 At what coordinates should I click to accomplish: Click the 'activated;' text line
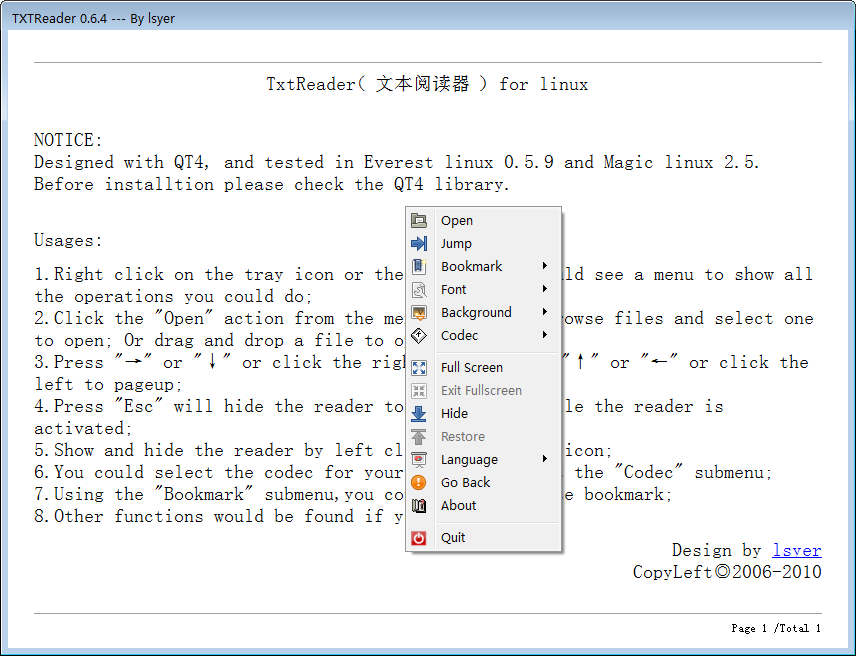click(x=83, y=428)
